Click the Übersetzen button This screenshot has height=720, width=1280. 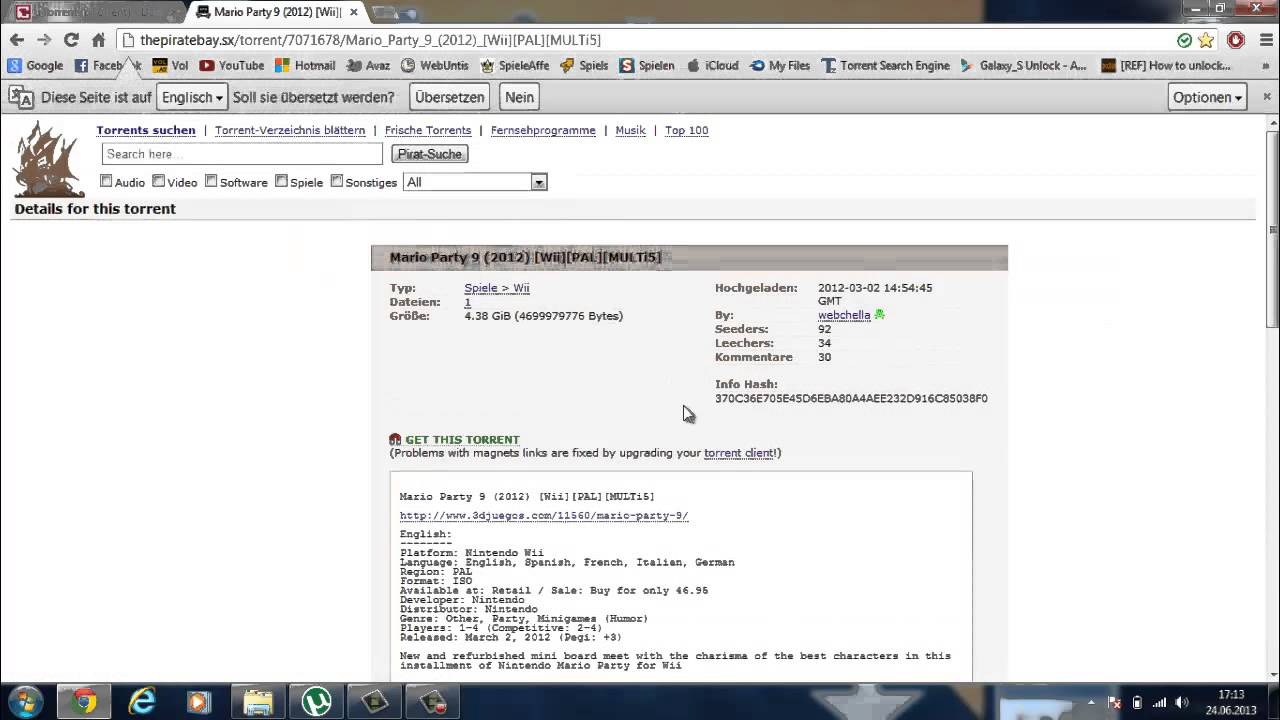(x=450, y=97)
